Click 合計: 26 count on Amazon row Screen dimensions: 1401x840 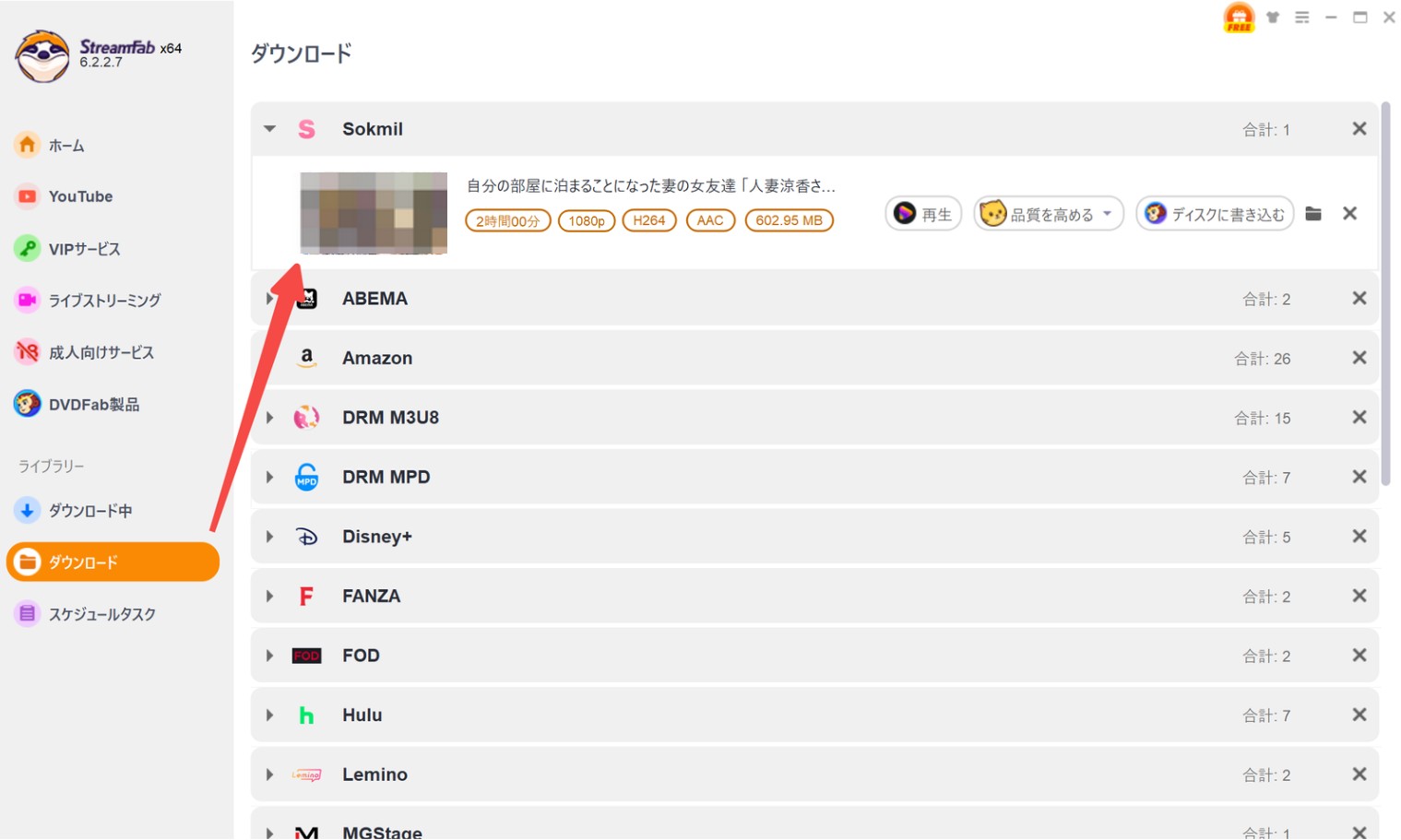(1263, 359)
